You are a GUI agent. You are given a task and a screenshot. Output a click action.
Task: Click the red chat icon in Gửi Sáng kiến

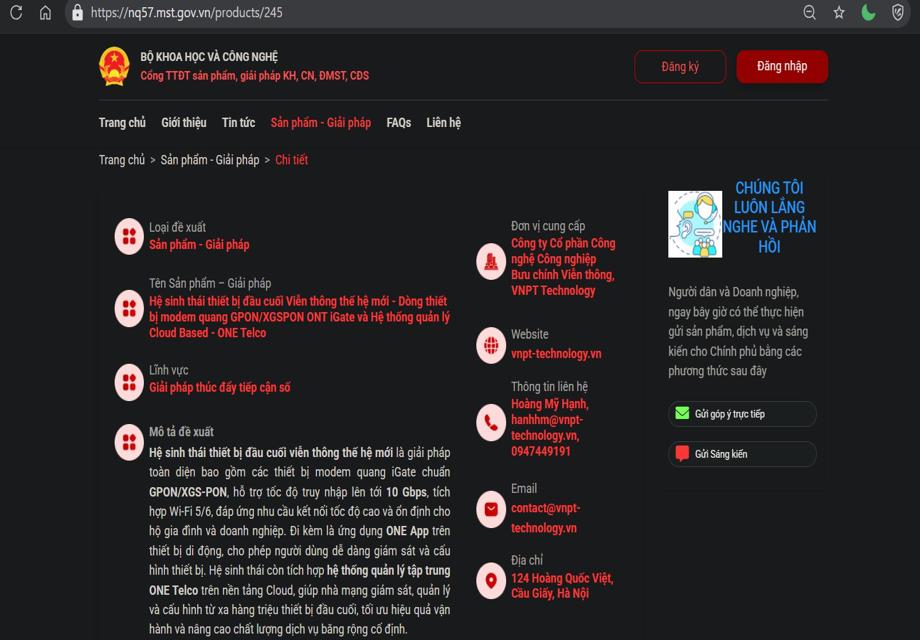[x=682, y=453]
